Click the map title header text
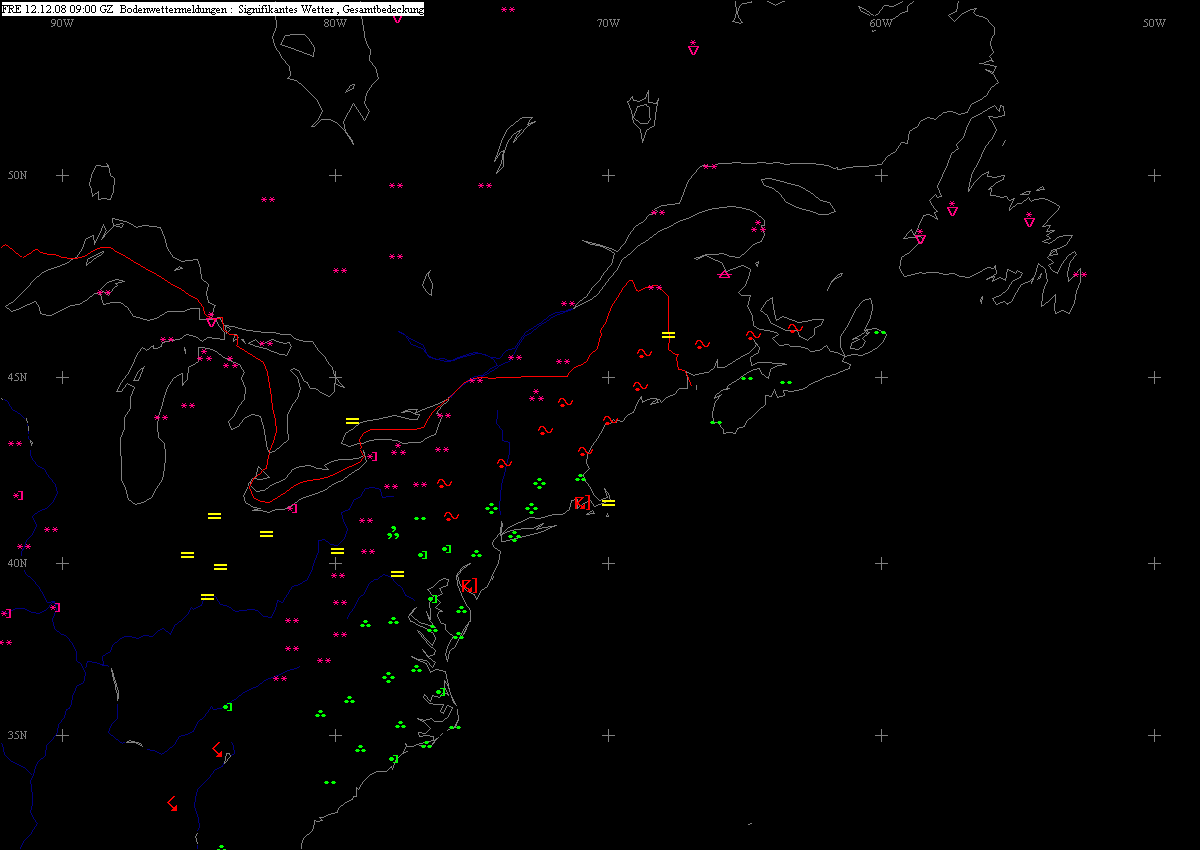The width and height of the screenshot is (1200, 850). 213,9
